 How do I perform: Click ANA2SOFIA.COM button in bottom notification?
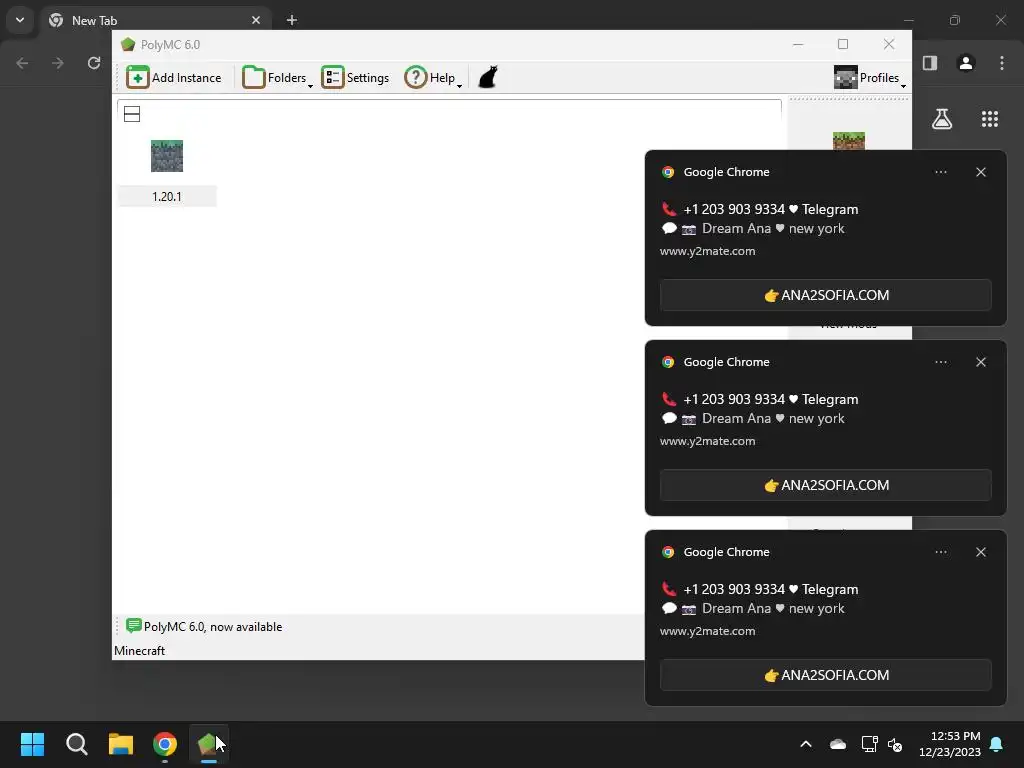point(825,675)
